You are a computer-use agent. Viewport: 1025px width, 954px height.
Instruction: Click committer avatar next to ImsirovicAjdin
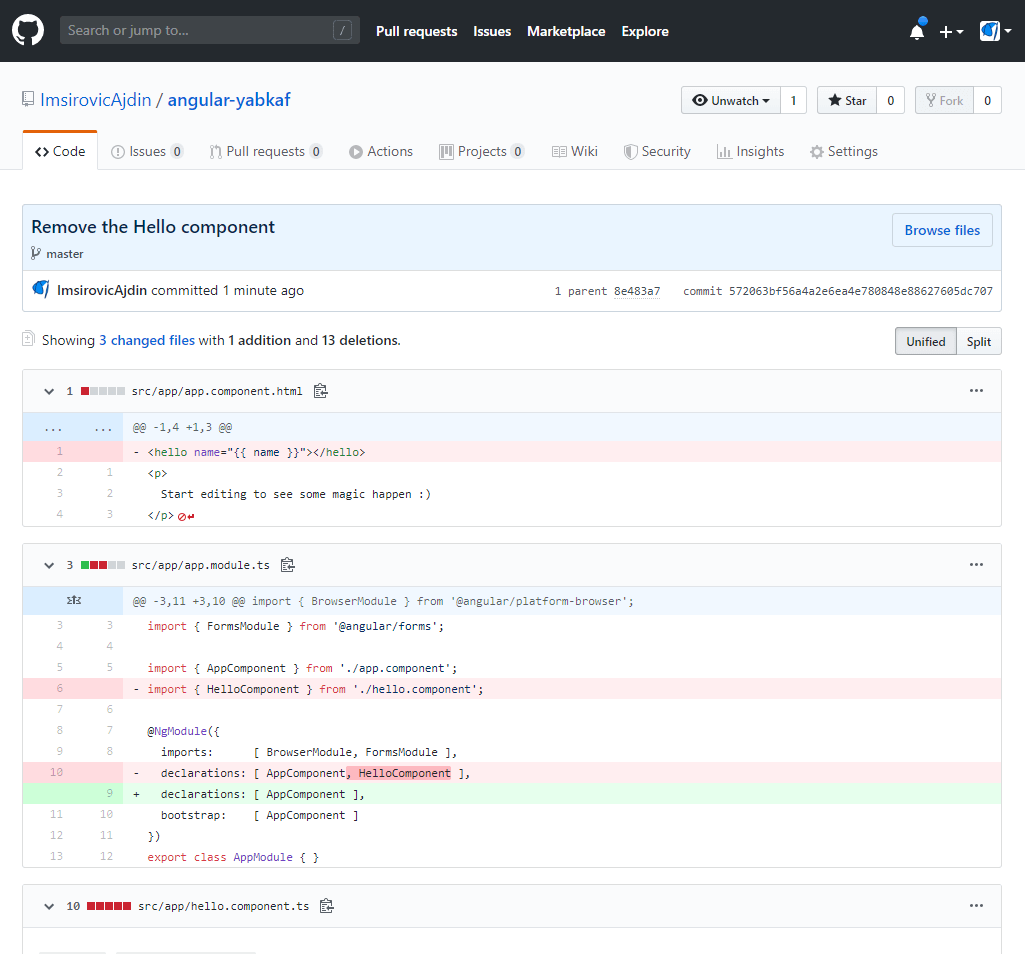pyautogui.click(x=41, y=289)
